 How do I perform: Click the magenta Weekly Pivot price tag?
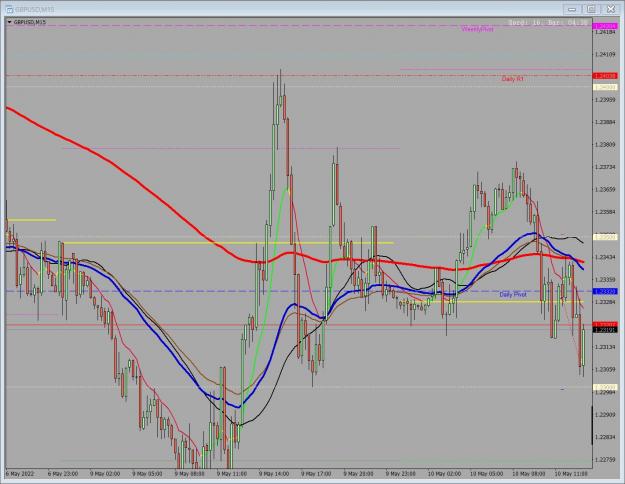click(x=605, y=26)
